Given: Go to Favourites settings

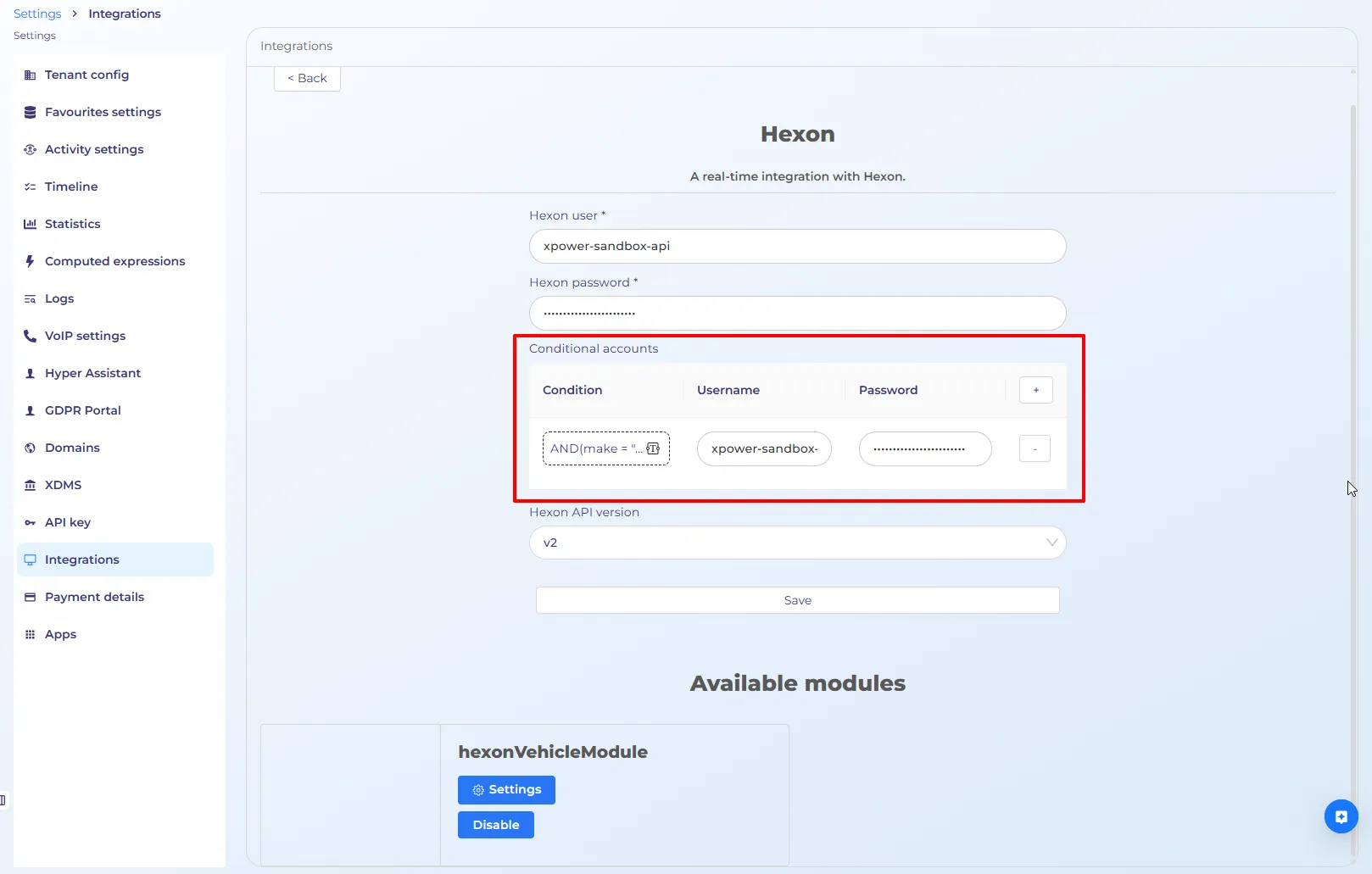Looking at the screenshot, I should coord(115,112).
